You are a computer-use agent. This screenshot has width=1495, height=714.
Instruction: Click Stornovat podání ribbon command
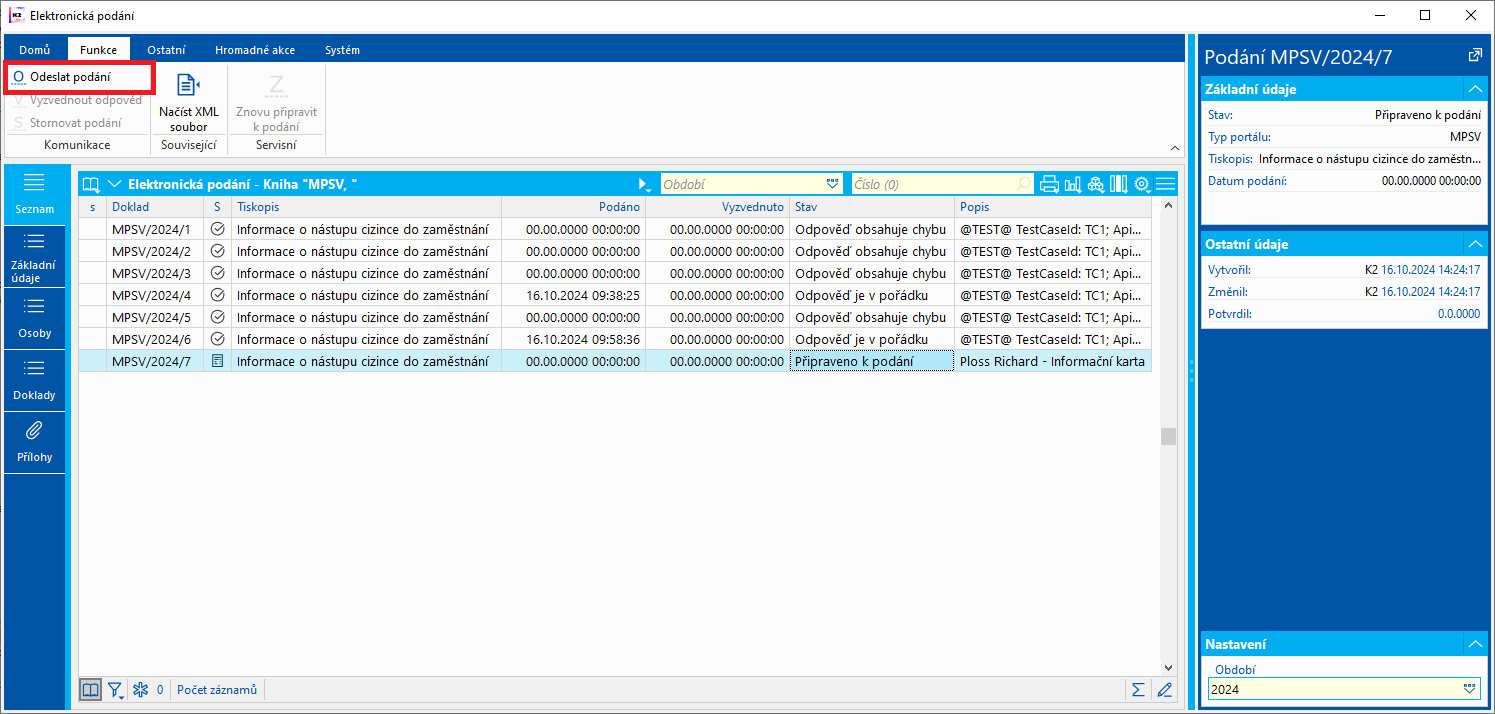point(68,123)
